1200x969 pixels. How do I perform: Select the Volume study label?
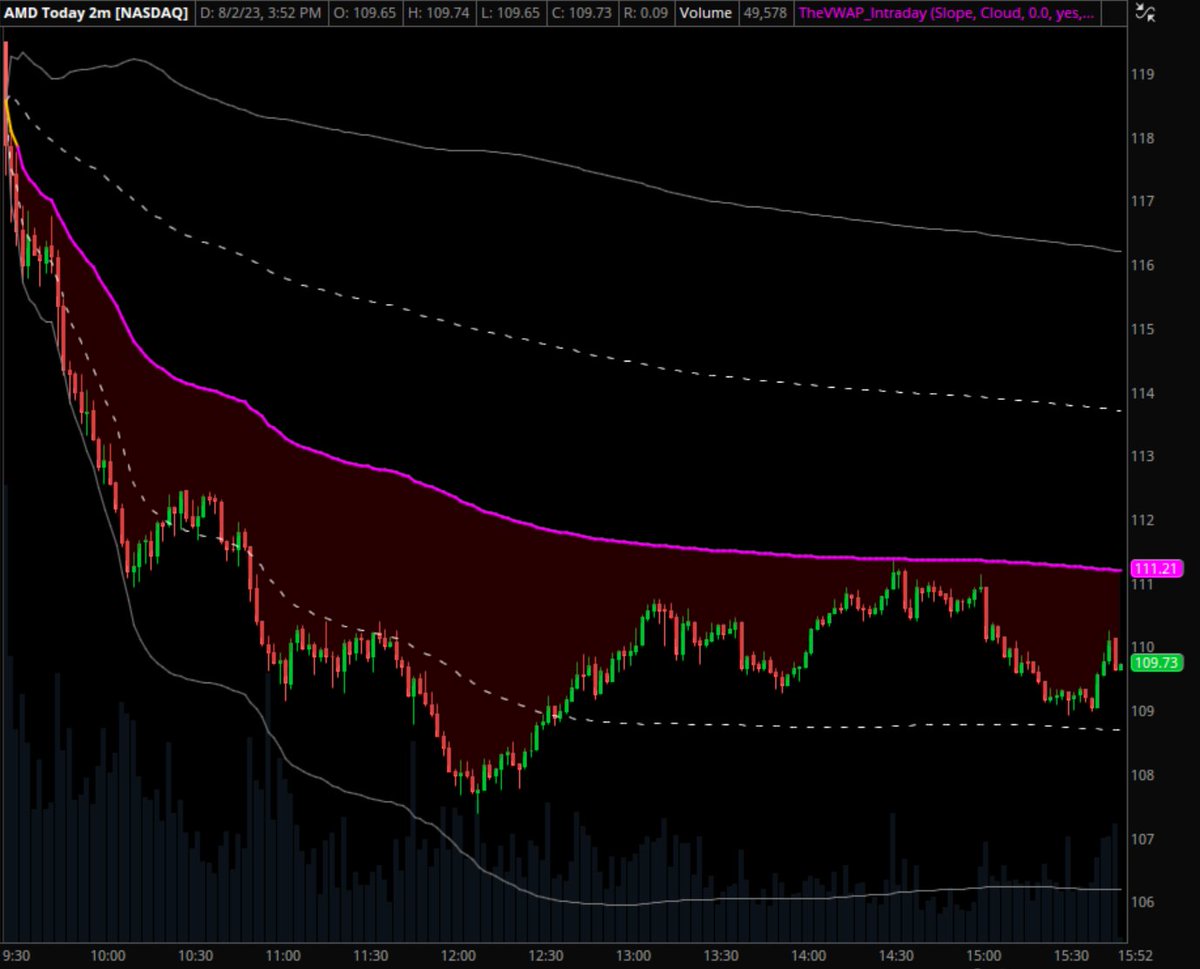tap(706, 13)
